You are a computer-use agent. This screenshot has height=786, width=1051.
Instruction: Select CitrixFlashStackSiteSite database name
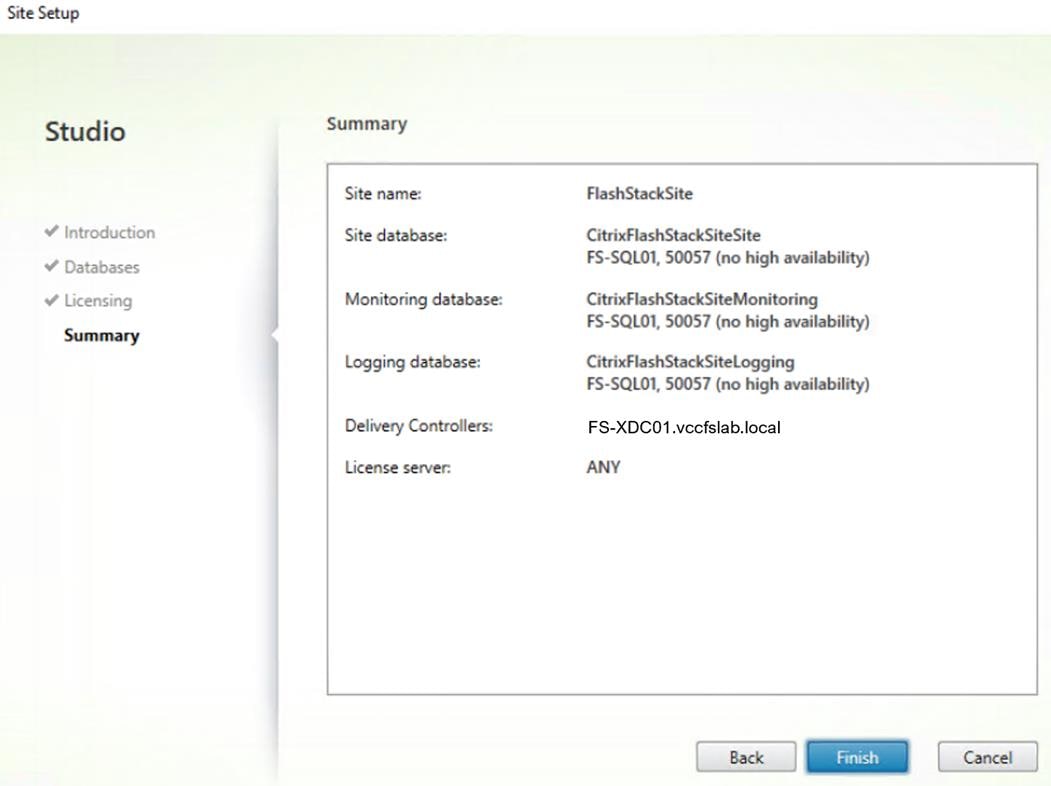tap(674, 235)
